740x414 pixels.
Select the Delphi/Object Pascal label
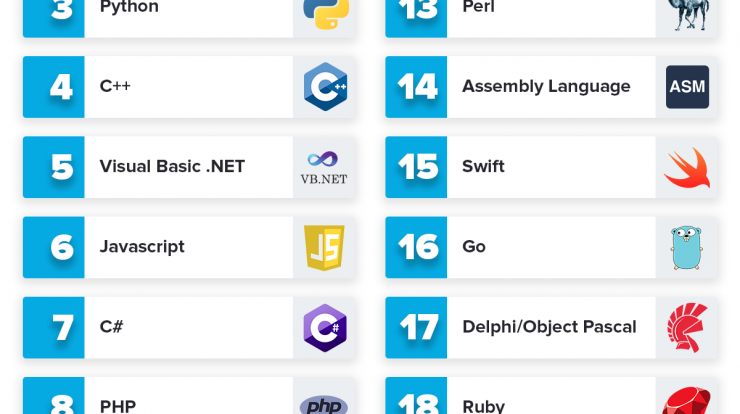(x=549, y=327)
